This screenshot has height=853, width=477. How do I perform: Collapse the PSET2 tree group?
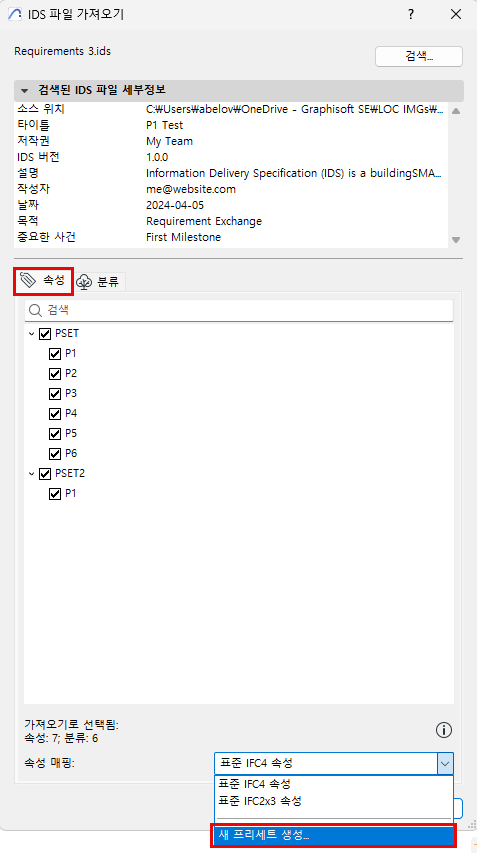coord(32,474)
